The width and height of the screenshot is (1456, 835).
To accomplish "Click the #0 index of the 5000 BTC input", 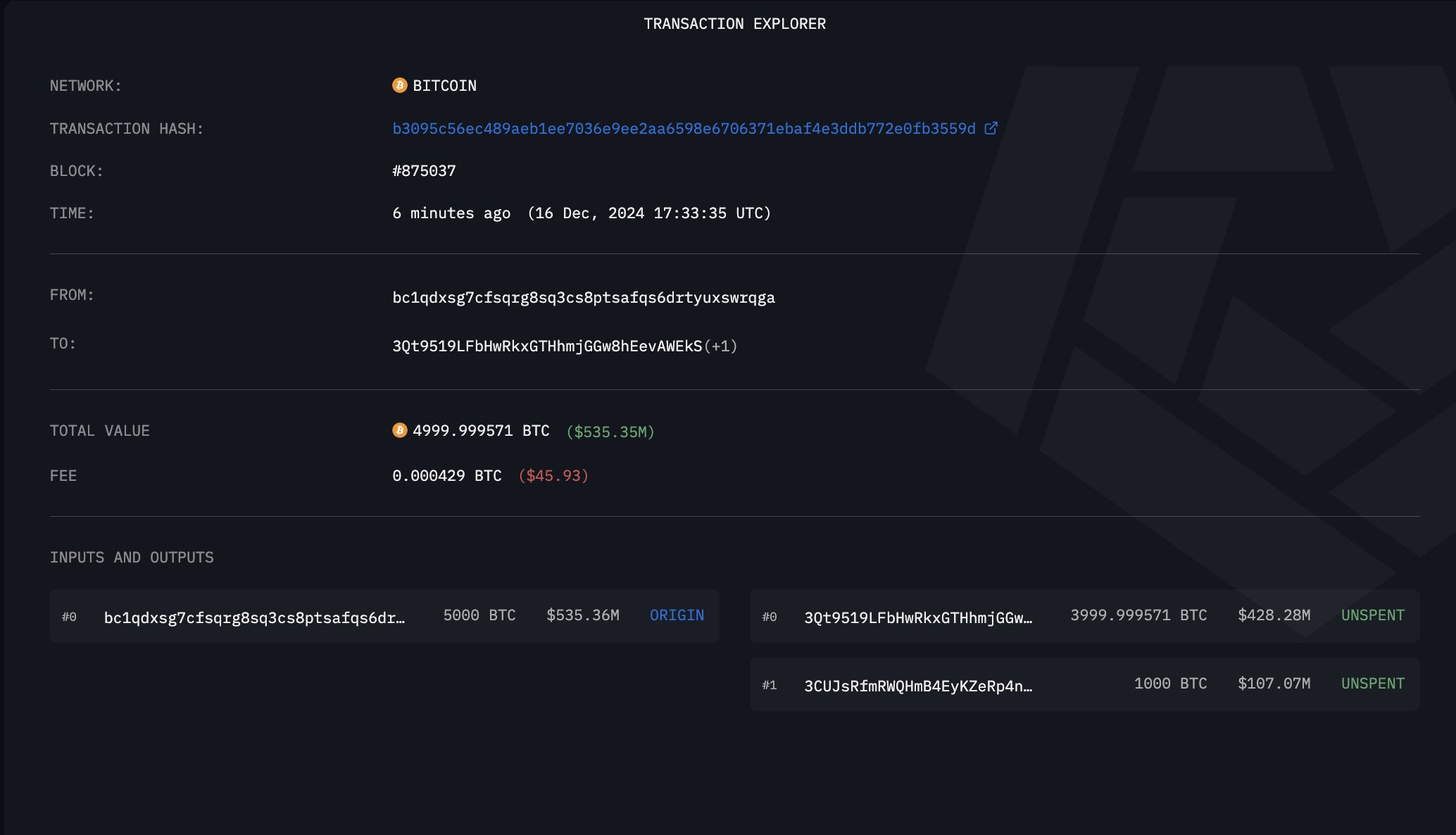I will 69,617.
